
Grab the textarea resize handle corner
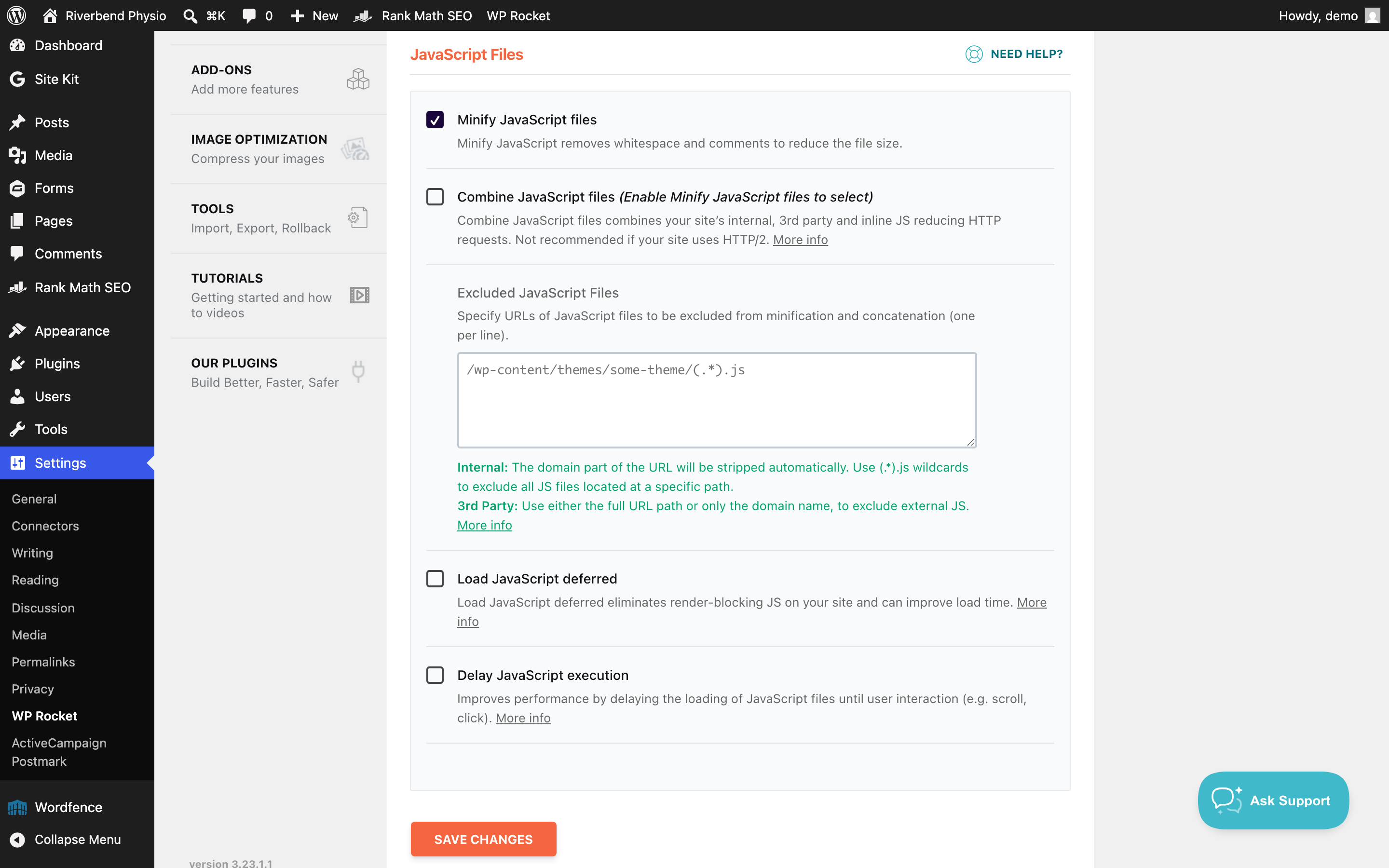pyautogui.click(x=970, y=441)
